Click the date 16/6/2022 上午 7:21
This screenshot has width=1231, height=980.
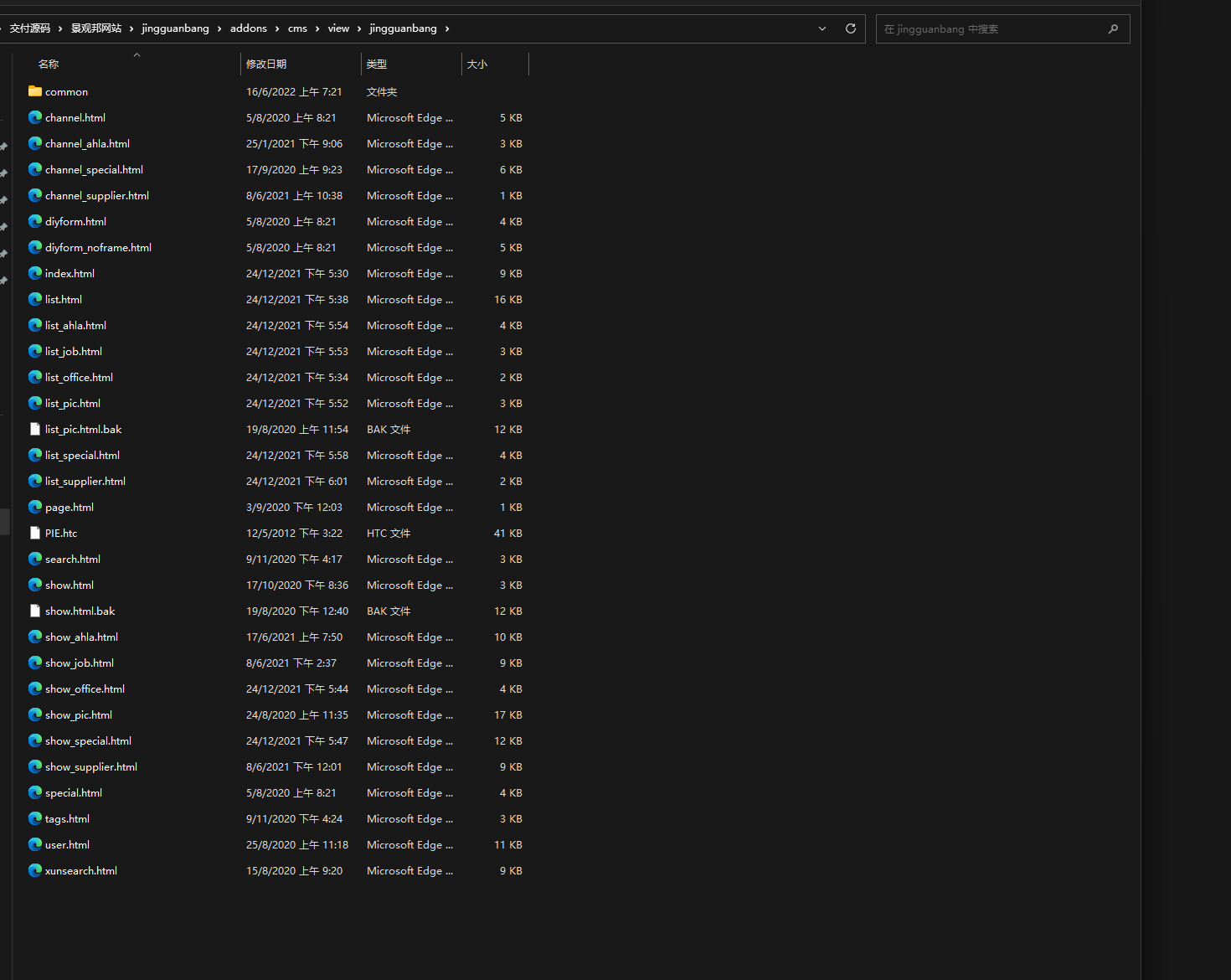tap(294, 91)
